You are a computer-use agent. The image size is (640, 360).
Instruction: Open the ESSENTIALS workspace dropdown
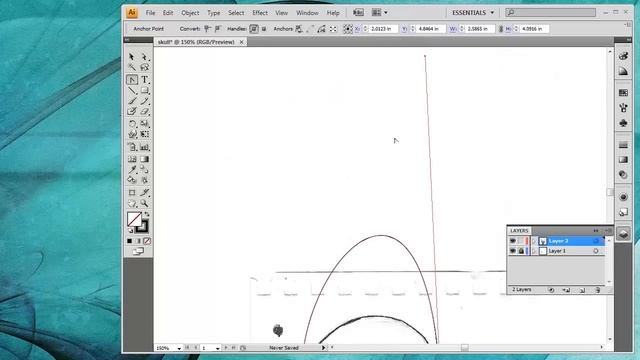tap(473, 13)
